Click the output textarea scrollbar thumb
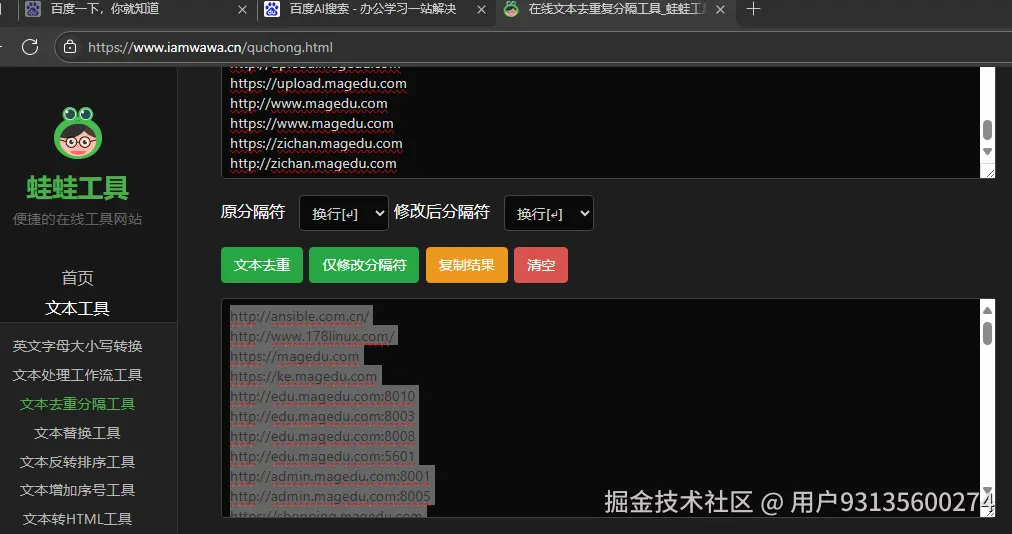The height and width of the screenshot is (534, 1012). pyautogui.click(x=987, y=333)
